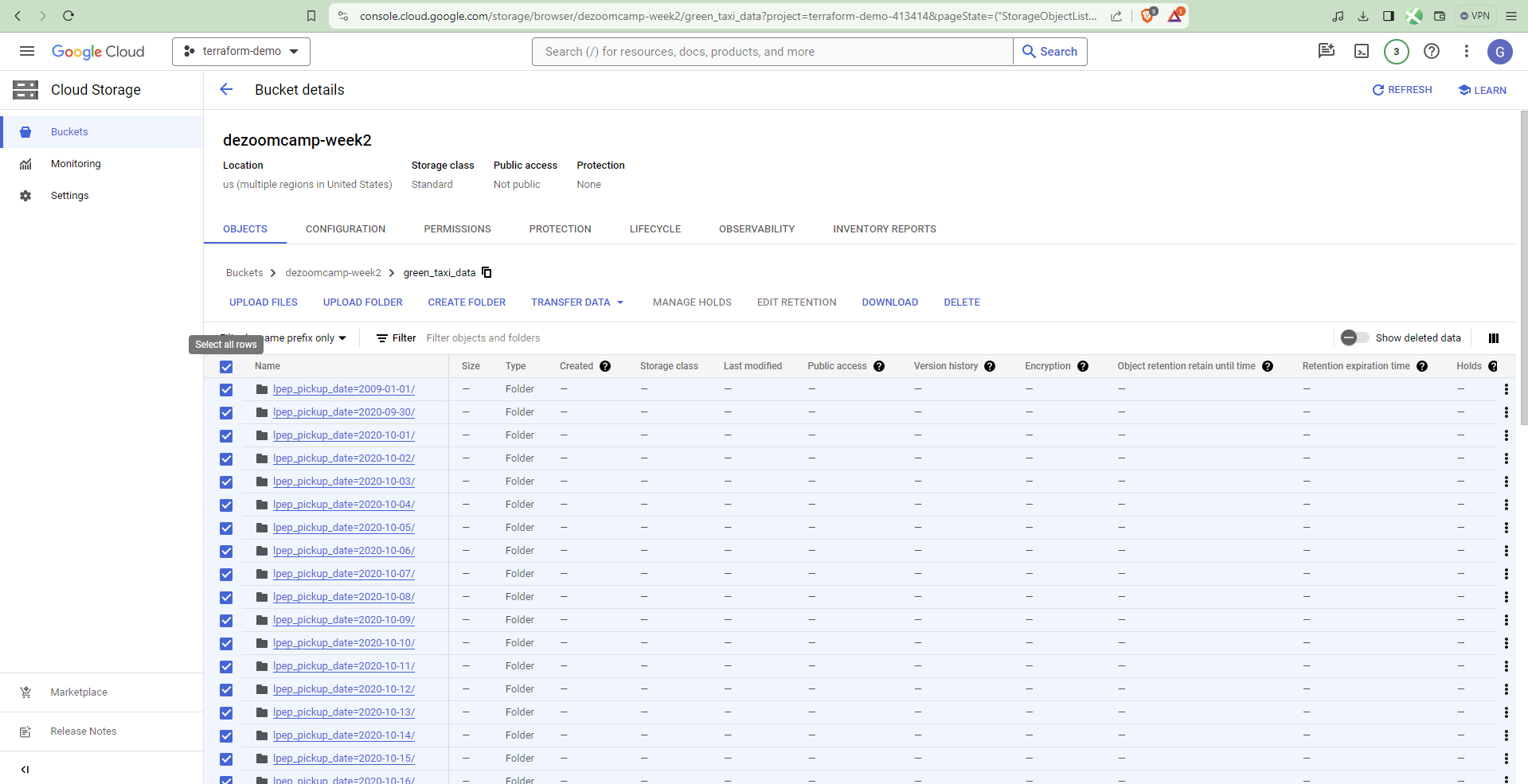Screen dimensions: 1528x784
Task: Click the browser address bar URL
Action: (x=728, y=16)
